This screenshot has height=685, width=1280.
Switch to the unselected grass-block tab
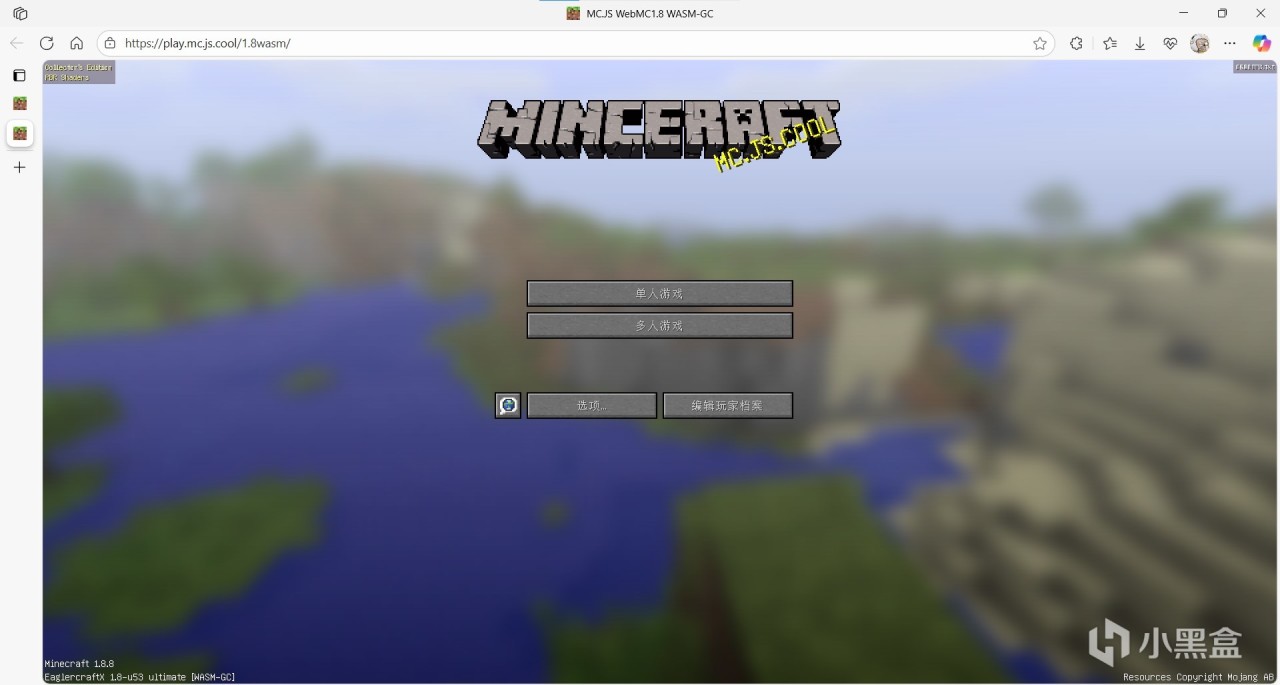click(x=19, y=103)
